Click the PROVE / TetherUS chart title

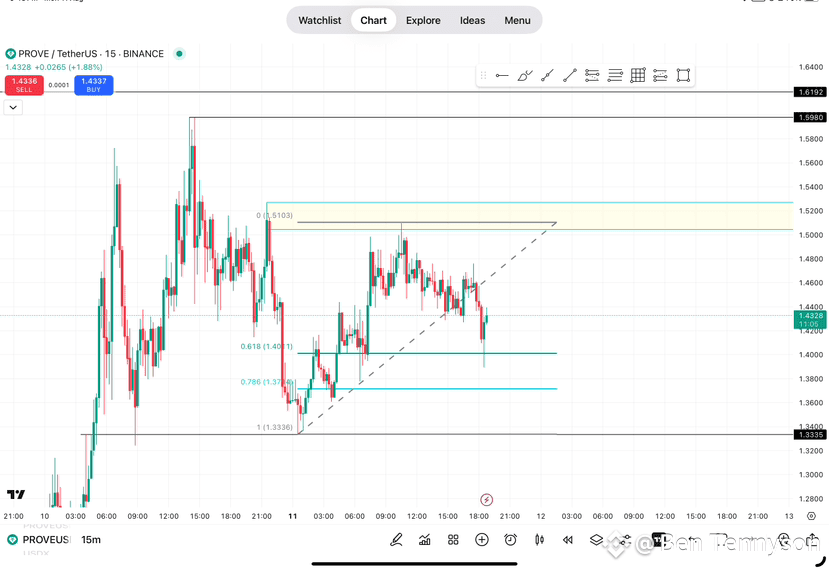(91, 53)
